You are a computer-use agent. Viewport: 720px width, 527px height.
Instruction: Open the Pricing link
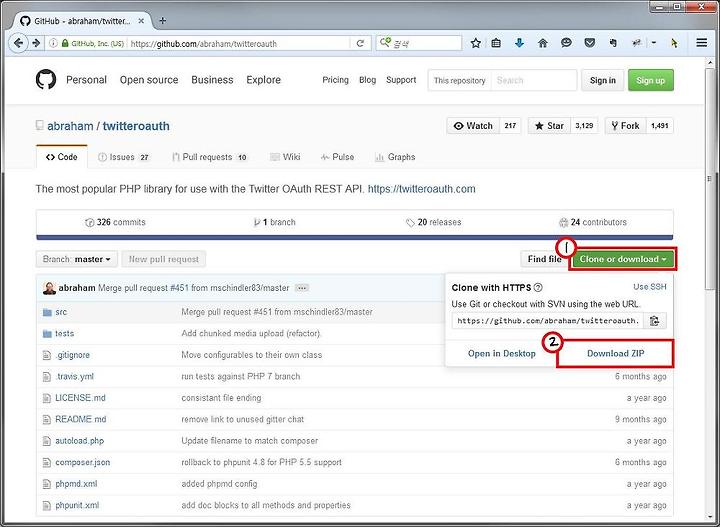point(335,80)
